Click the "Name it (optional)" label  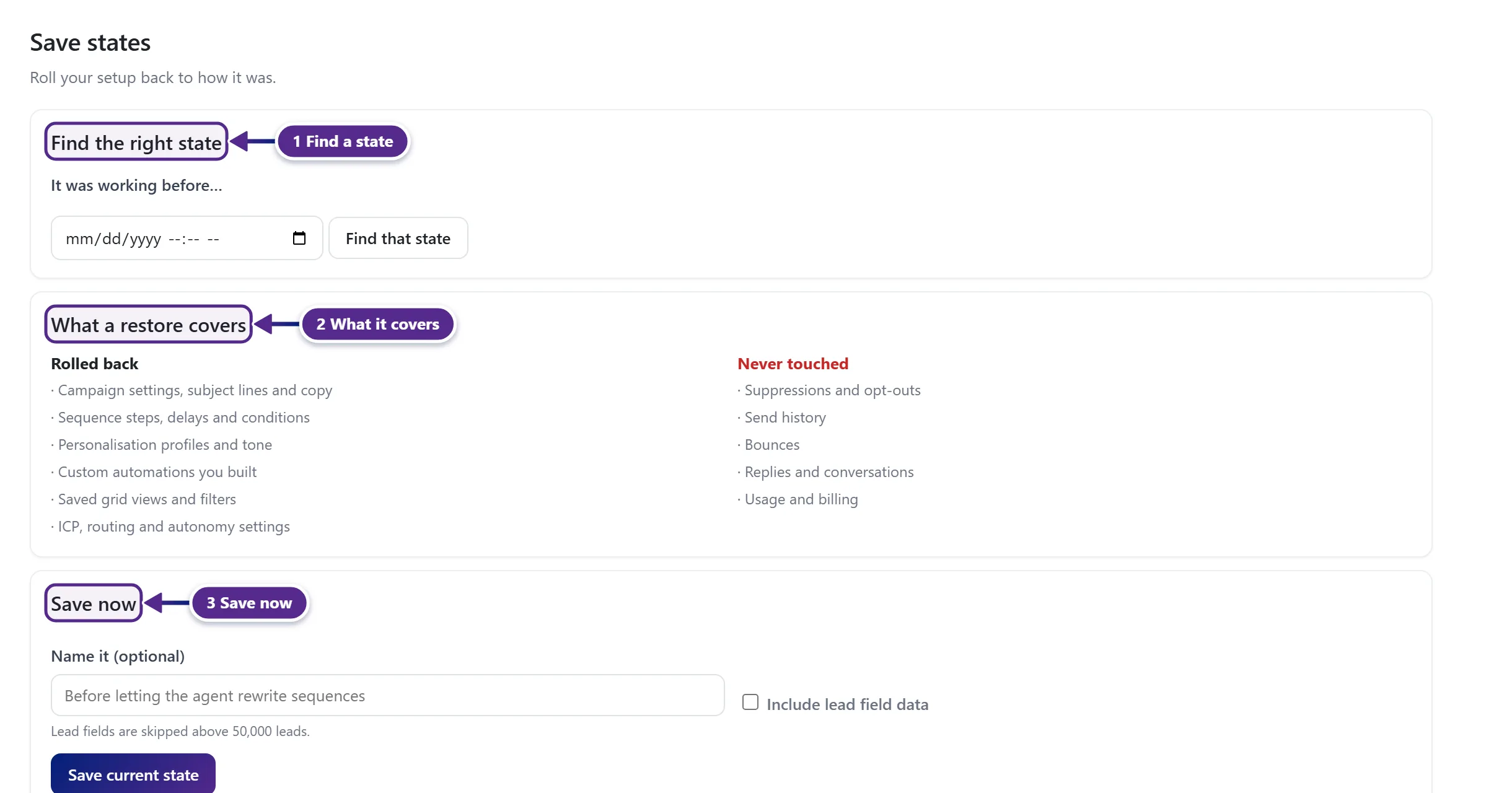point(118,656)
